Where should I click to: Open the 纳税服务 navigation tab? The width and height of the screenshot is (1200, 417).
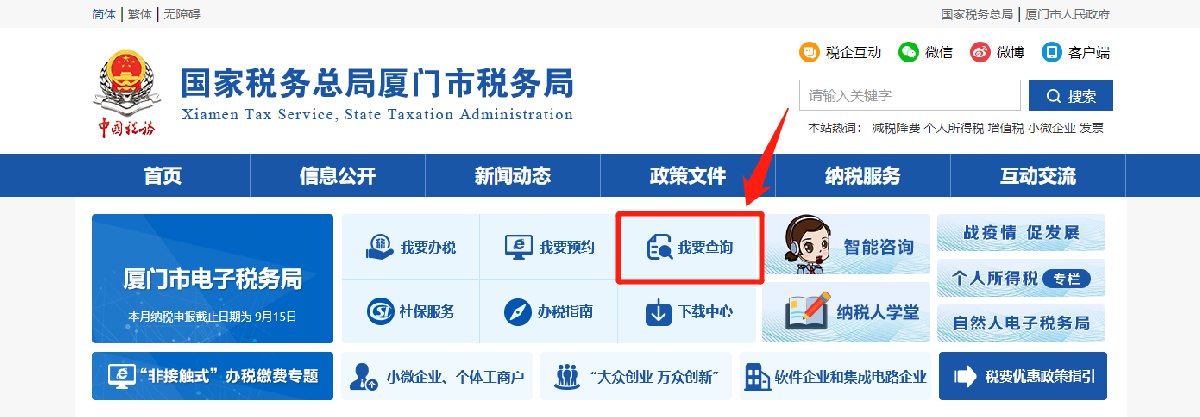[863, 176]
